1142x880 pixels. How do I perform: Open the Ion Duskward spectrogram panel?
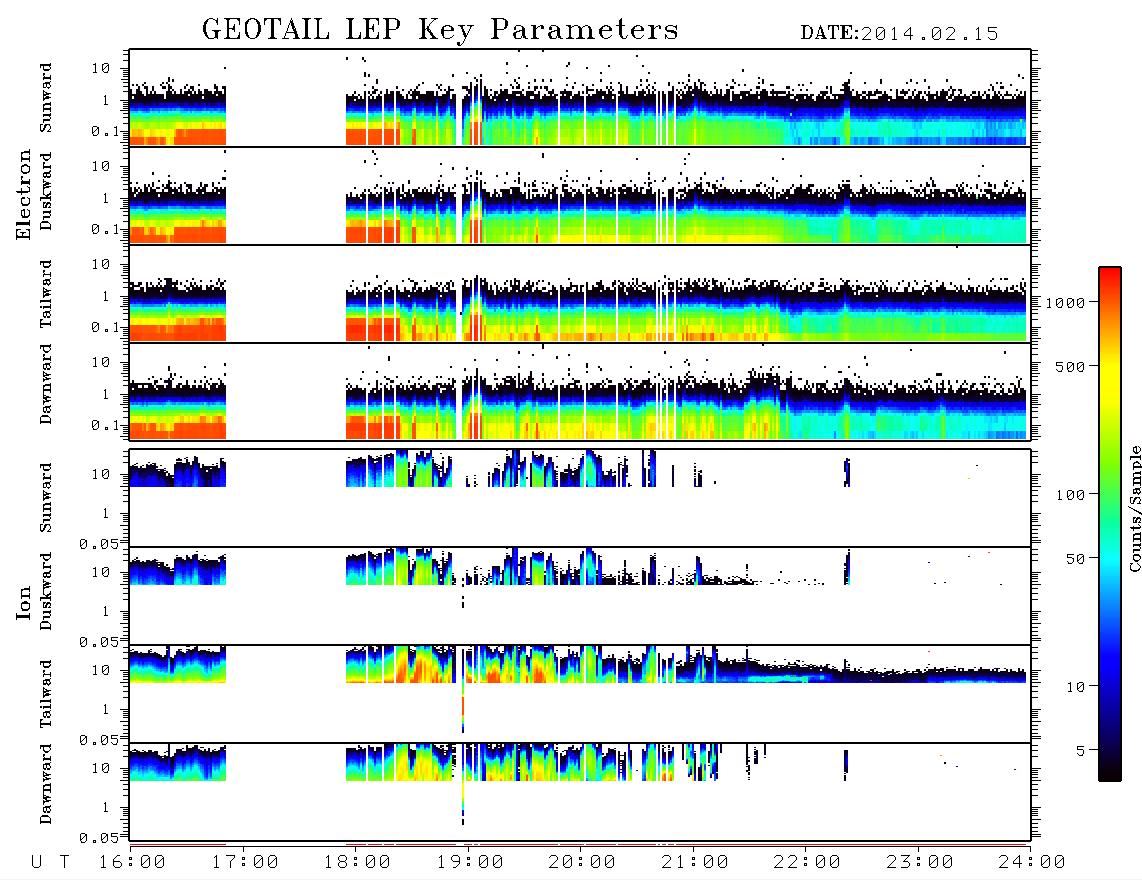pyautogui.click(x=580, y=595)
